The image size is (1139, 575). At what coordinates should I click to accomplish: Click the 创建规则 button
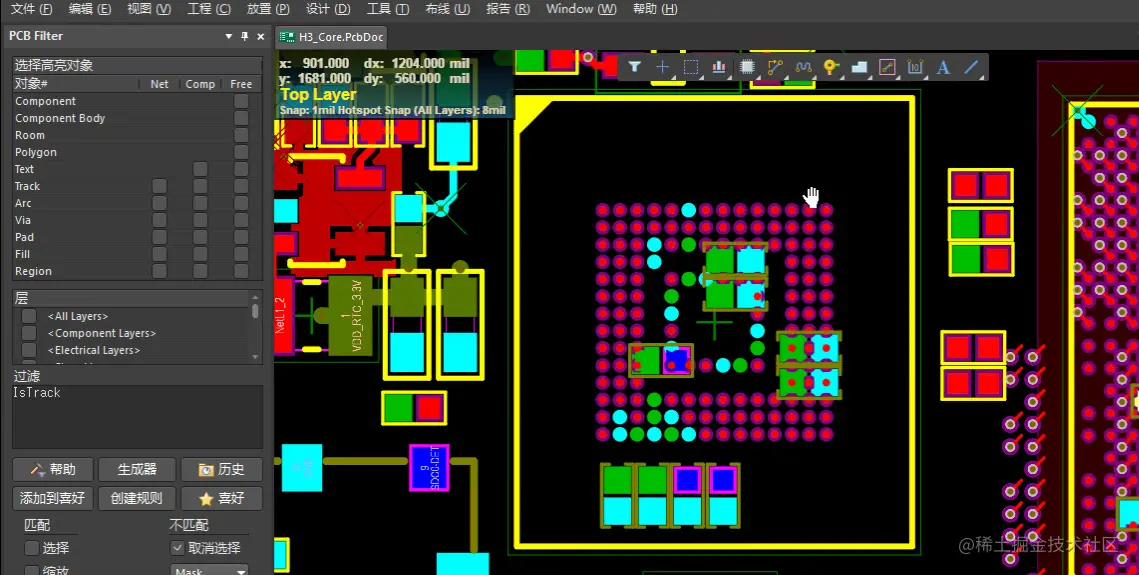[x=137, y=498]
